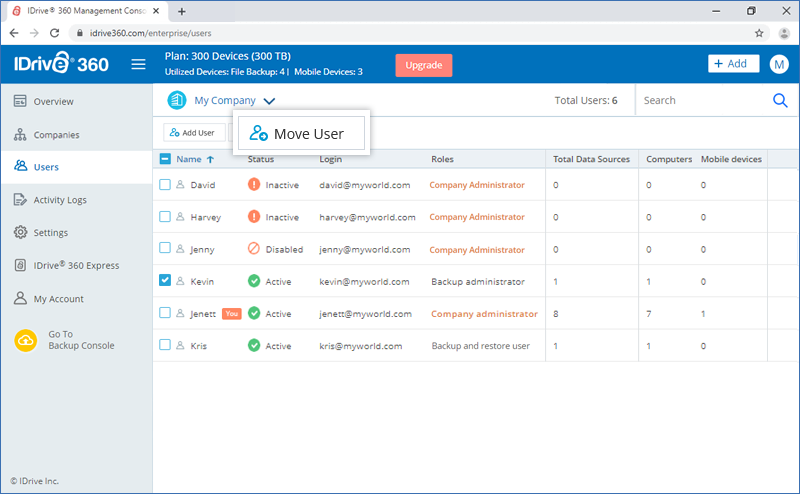
Task: Click kris@myworld.com login cell
Action: click(x=361, y=346)
